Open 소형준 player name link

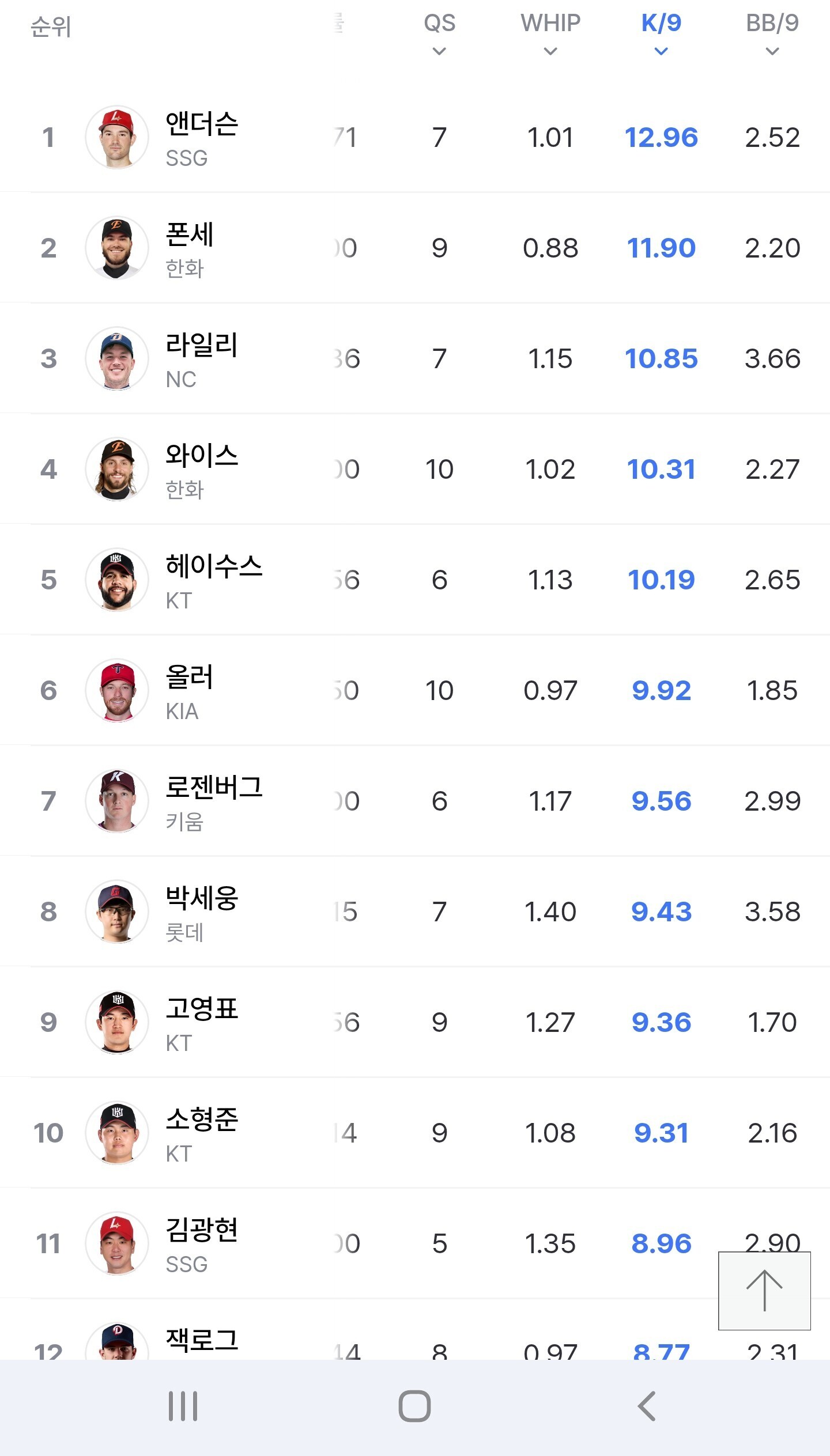click(202, 1119)
